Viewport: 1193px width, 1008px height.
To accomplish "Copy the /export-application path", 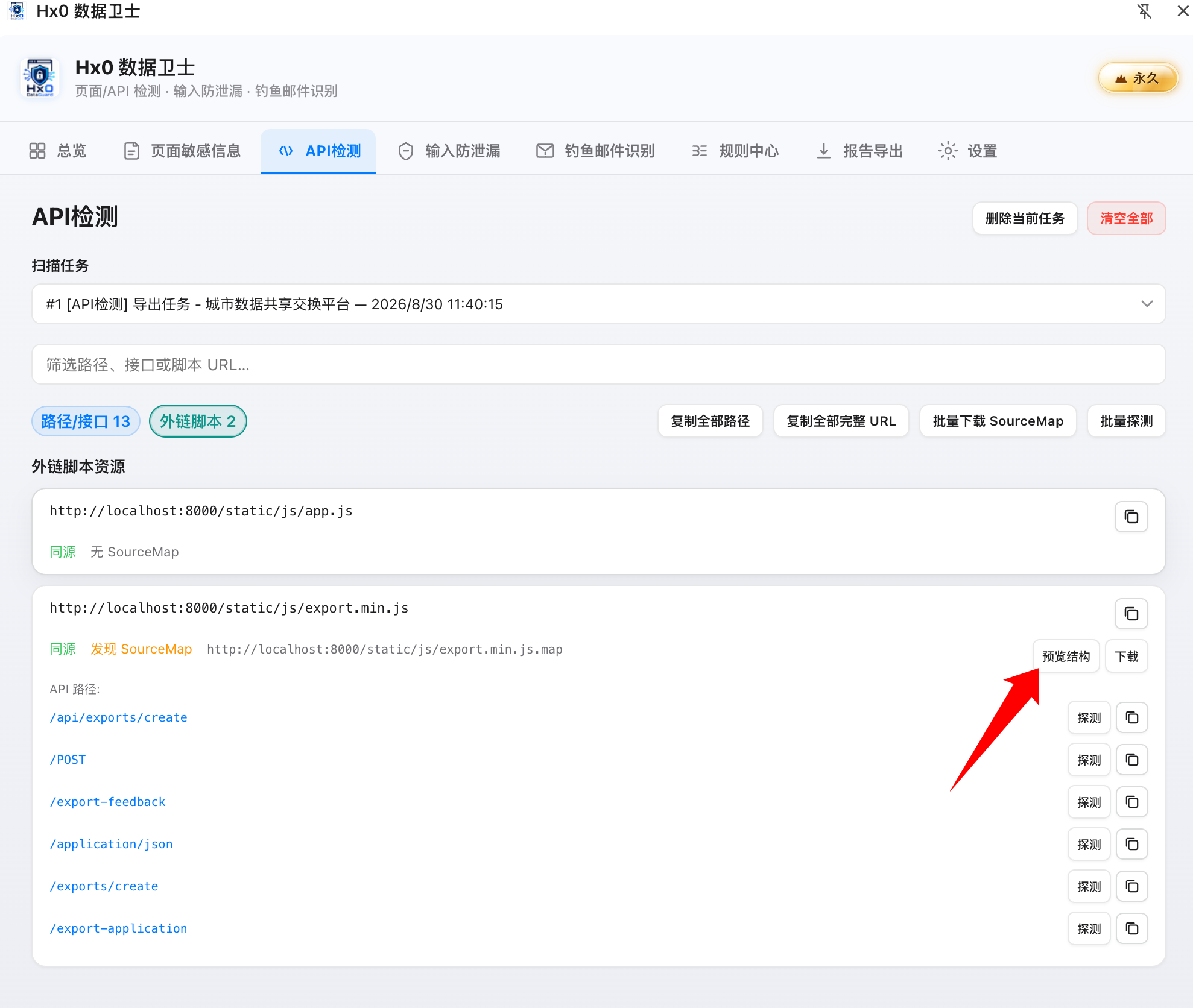I will tap(1131, 928).
